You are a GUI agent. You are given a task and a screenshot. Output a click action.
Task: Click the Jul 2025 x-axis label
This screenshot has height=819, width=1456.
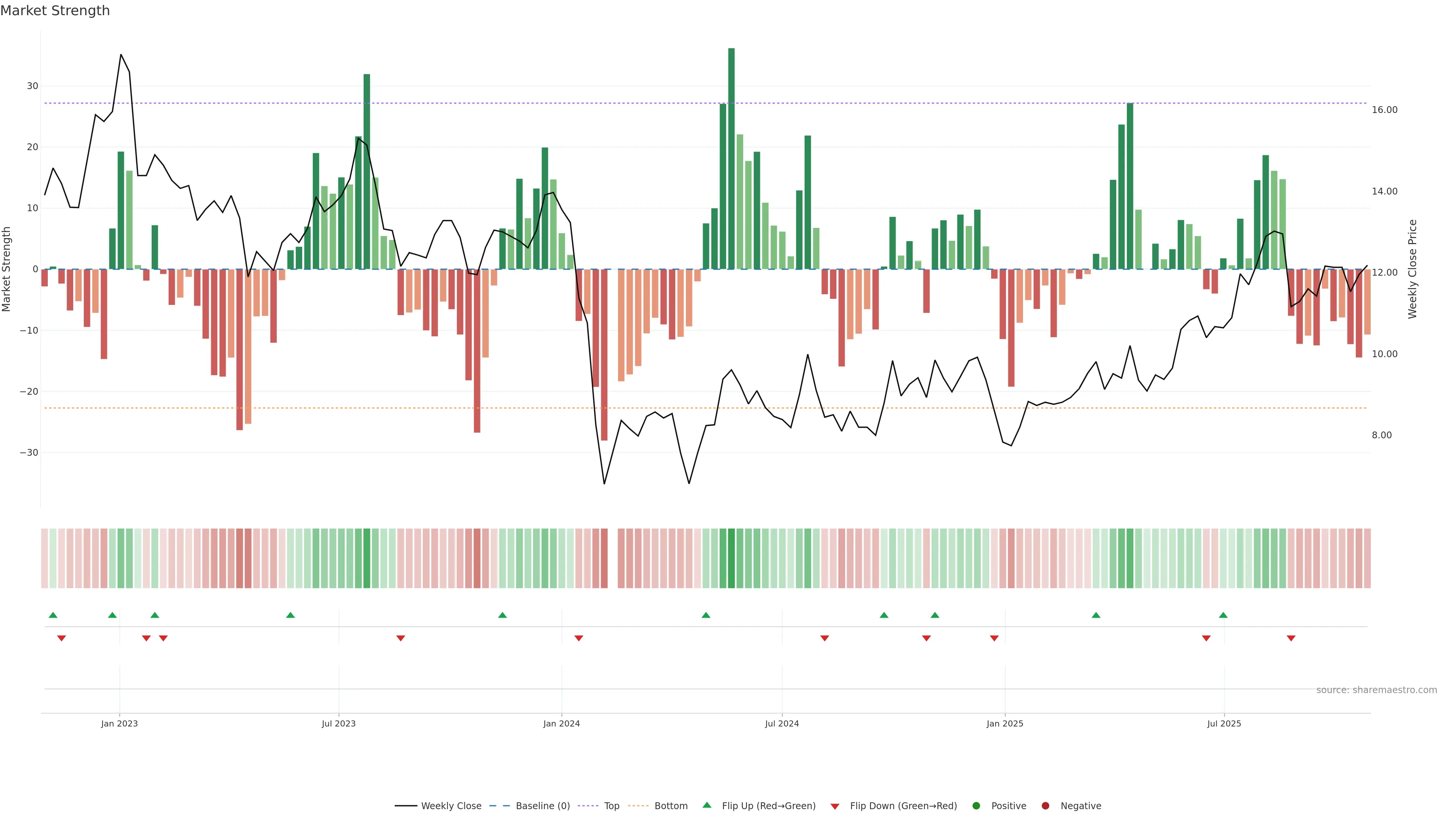[x=1224, y=723]
